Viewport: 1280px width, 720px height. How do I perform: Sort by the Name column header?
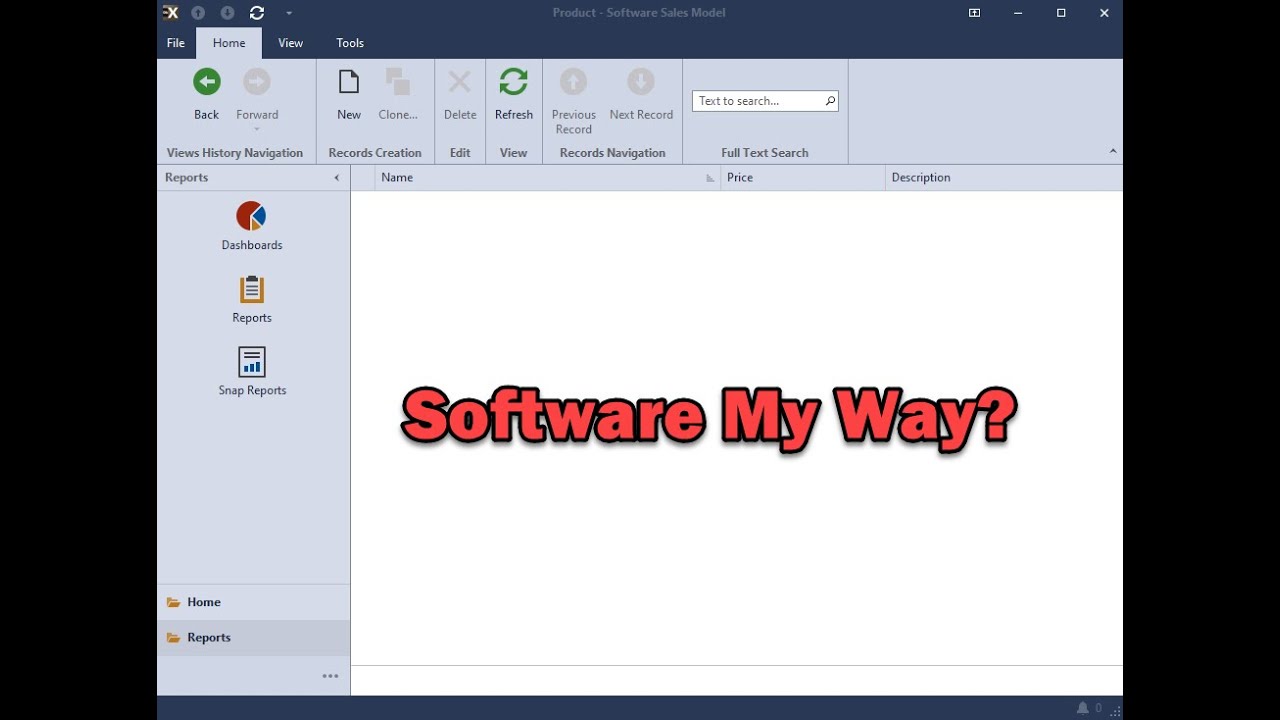point(548,178)
